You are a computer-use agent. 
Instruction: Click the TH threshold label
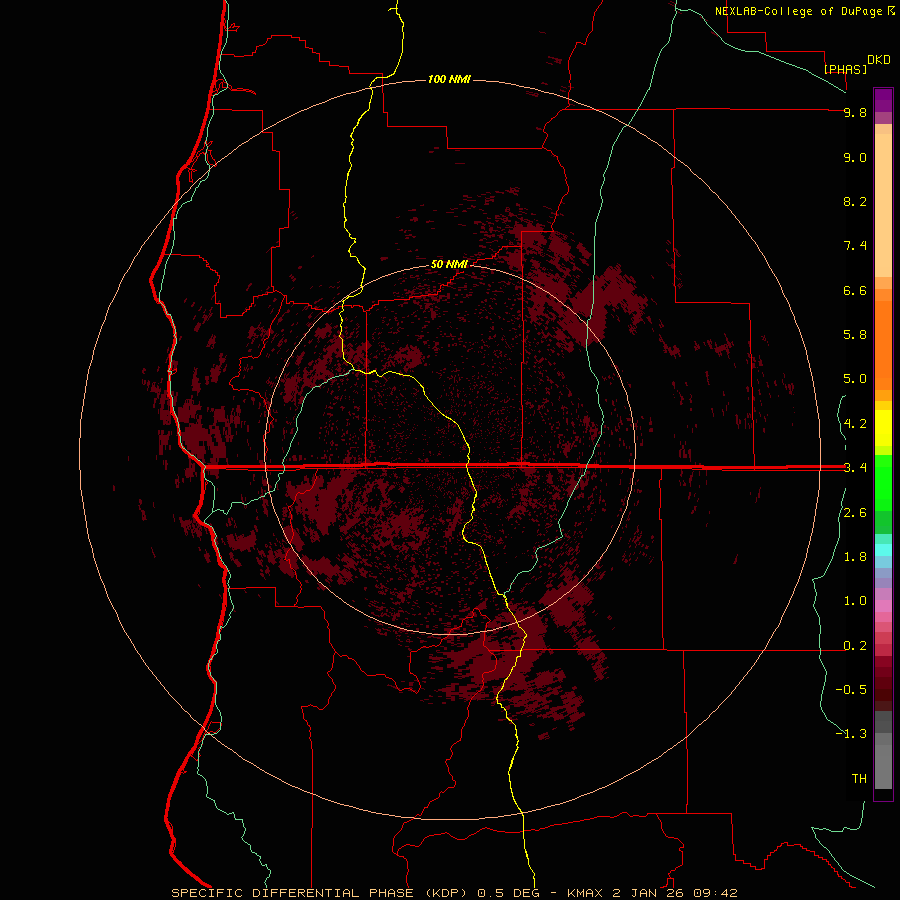pyautogui.click(x=859, y=778)
